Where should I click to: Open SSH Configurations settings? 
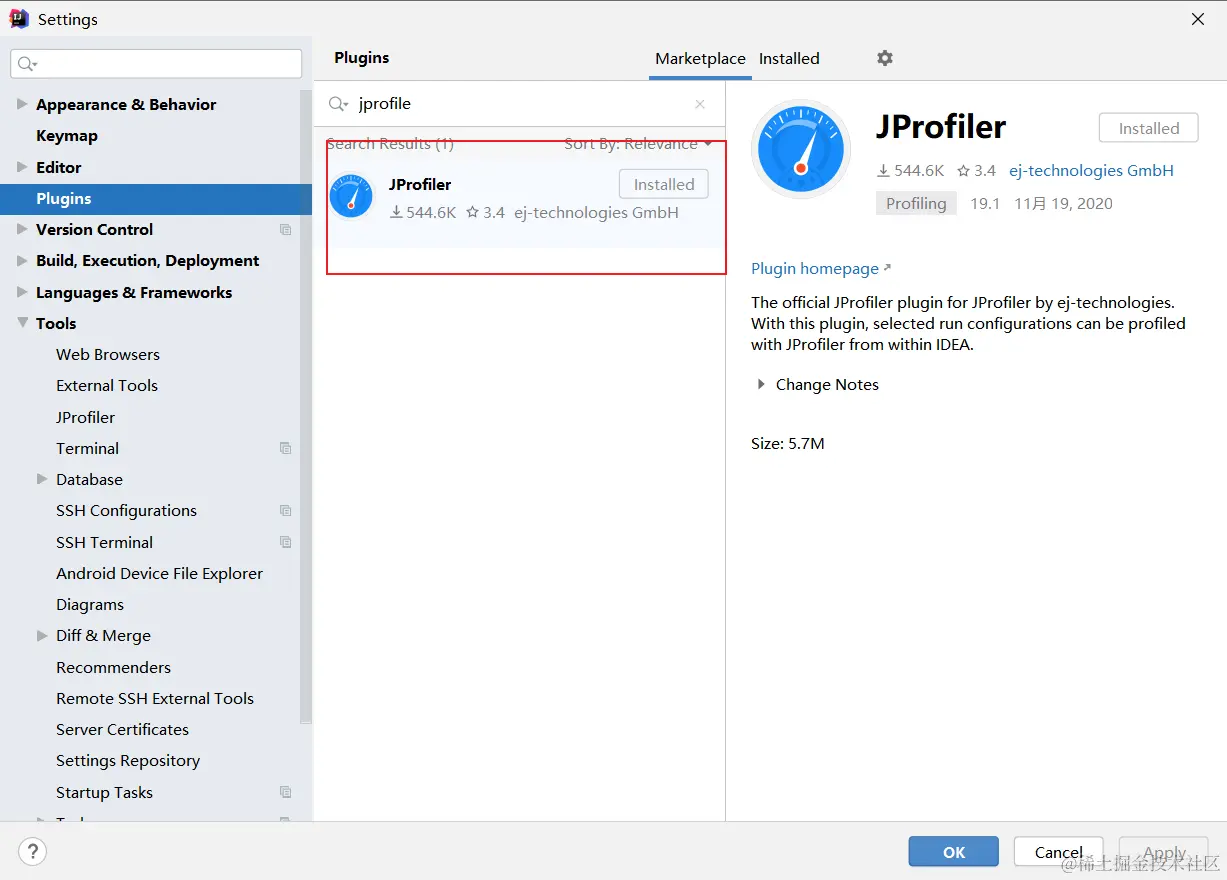pos(126,511)
